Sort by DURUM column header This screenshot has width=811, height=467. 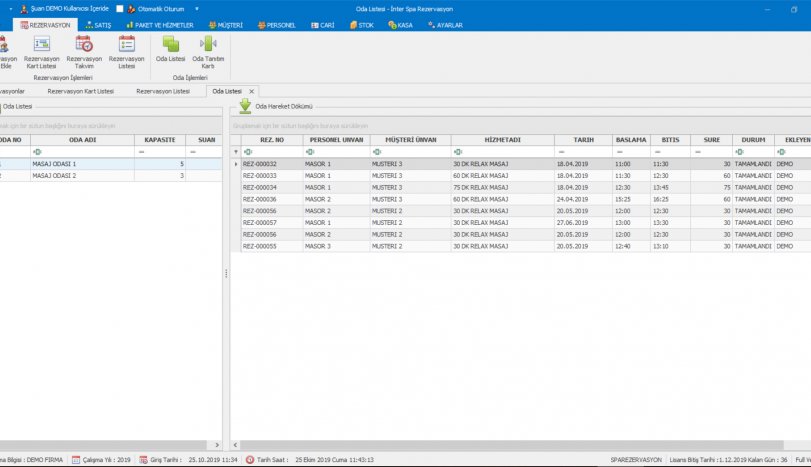753,140
